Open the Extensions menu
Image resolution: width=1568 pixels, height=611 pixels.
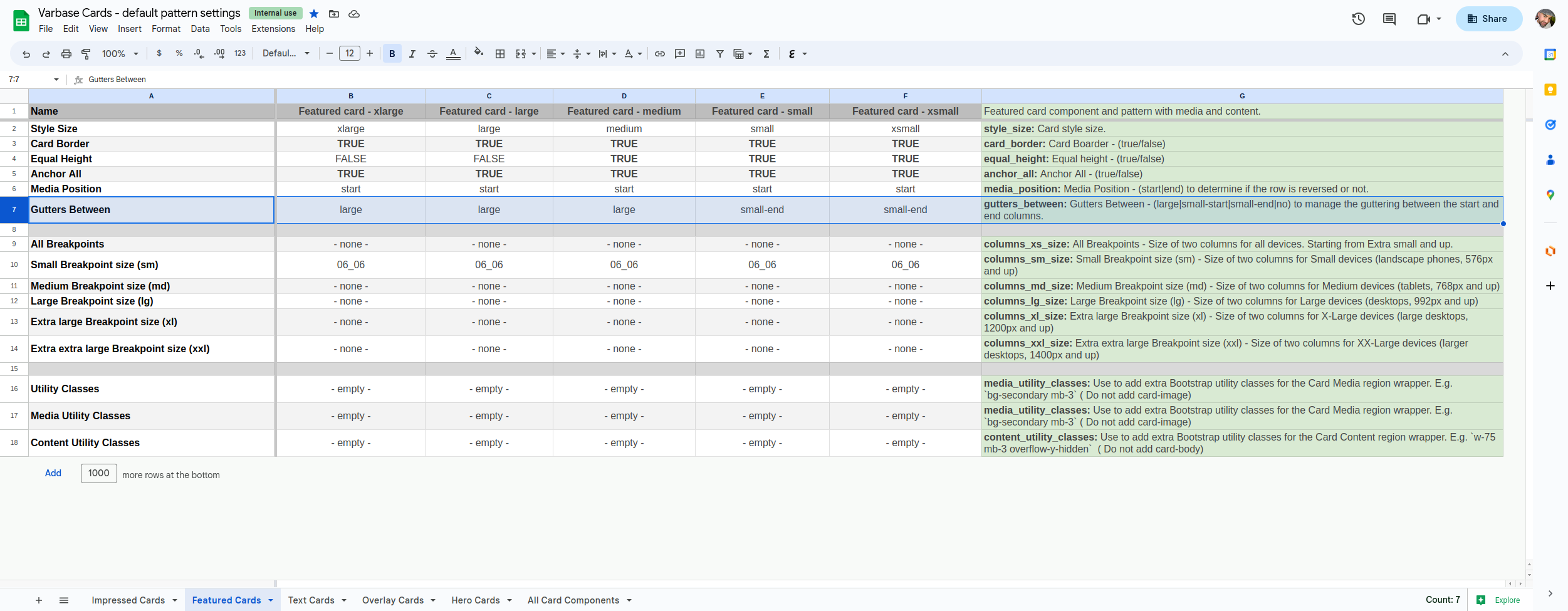273,29
